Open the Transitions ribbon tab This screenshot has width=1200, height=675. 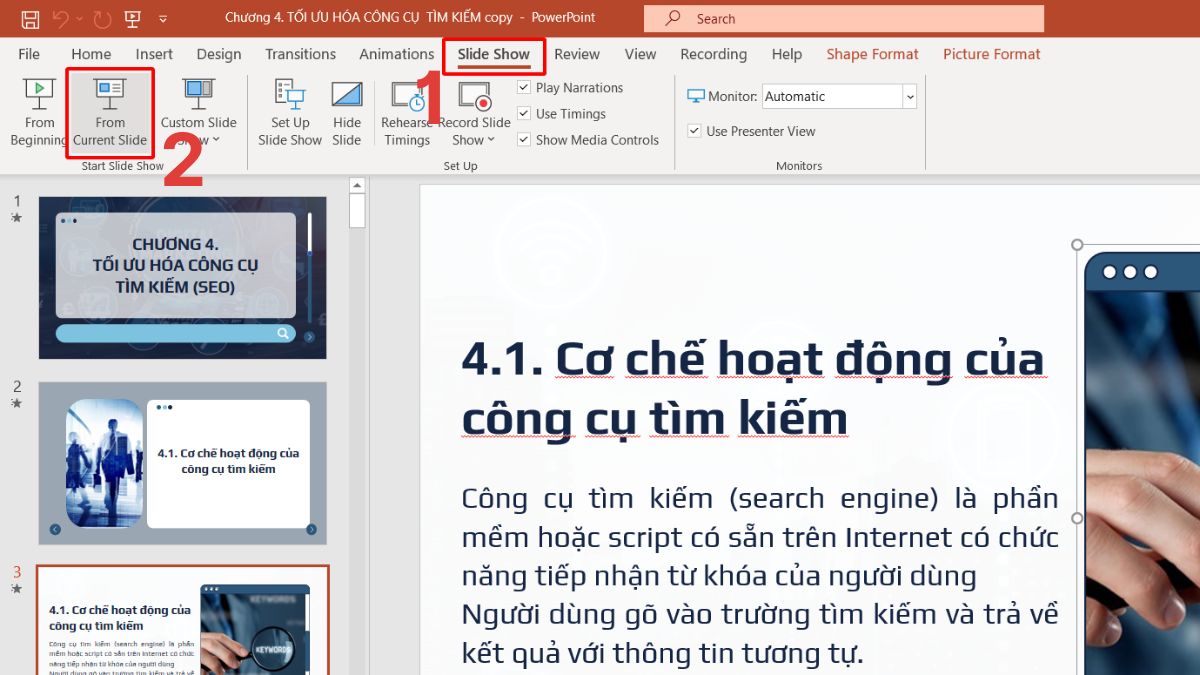(300, 54)
